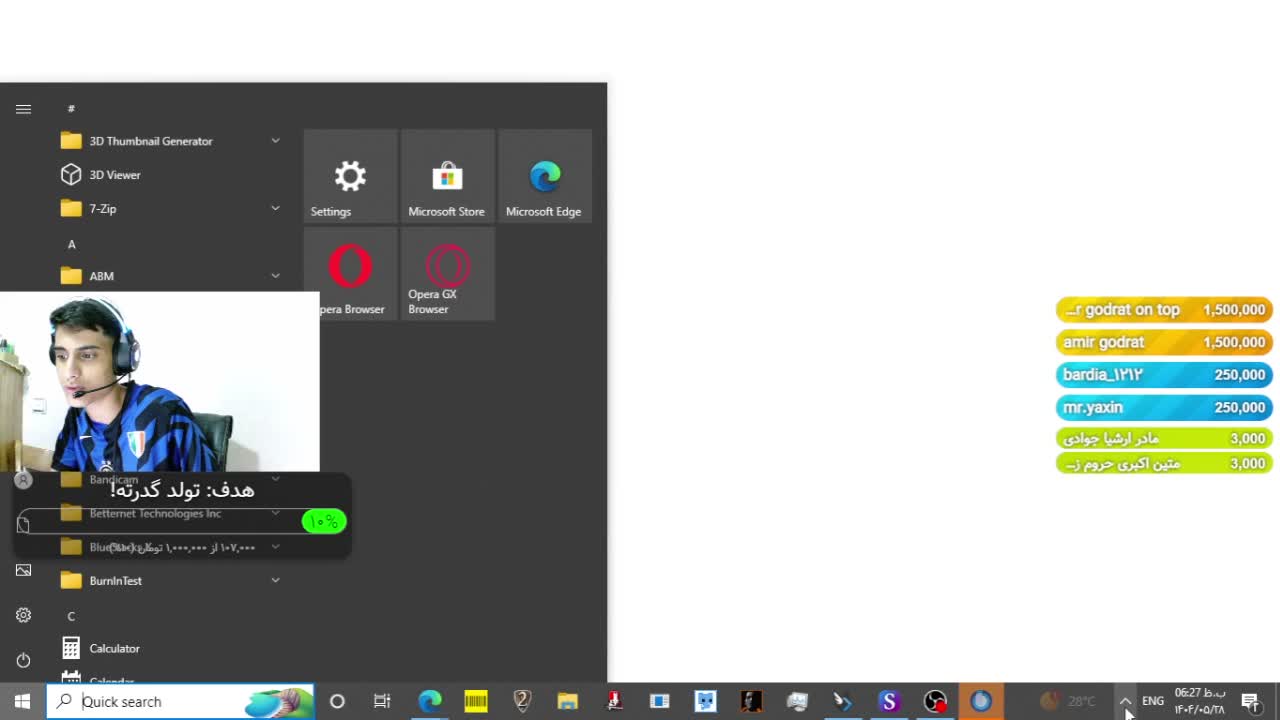Image resolution: width=1280 pixels, height=720 pixels.
Task: Click the 10% donation goal progress bar
Action: (x=182, y=521)
